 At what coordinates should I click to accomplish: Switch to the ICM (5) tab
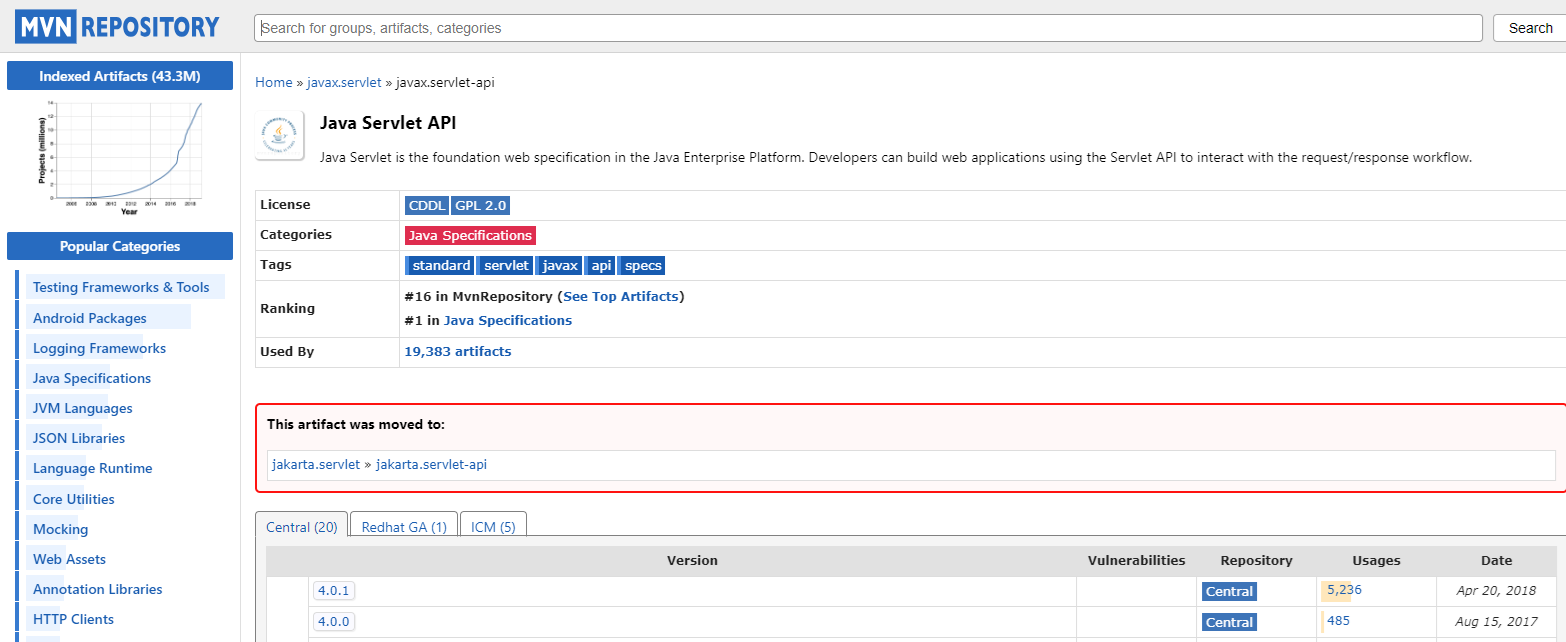(493, 526)
